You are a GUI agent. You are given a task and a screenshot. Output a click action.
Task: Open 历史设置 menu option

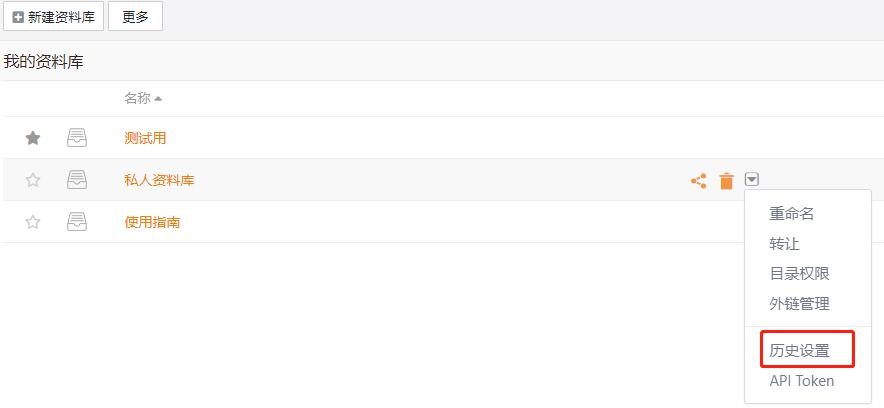click(799, 351)
